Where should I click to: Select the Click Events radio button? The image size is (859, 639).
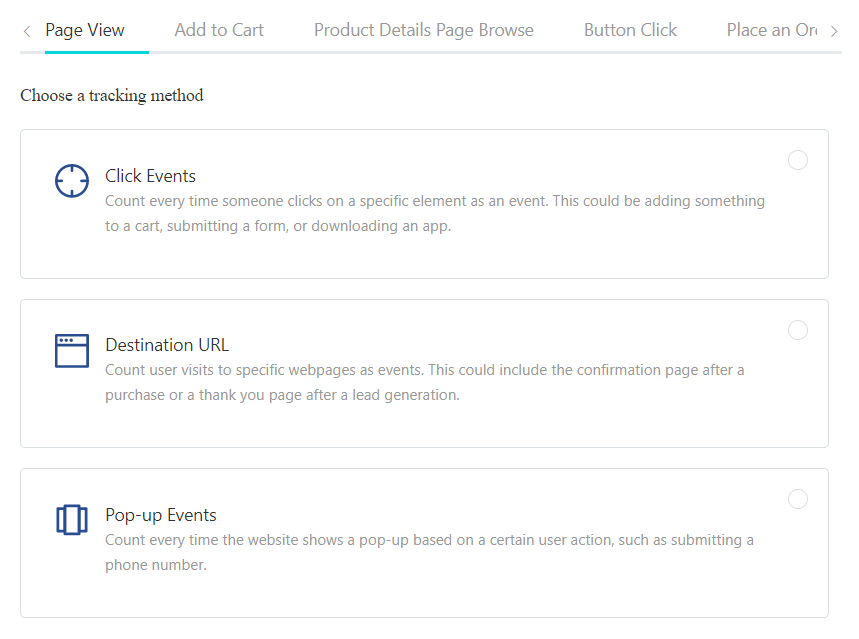[x=798, y=160]
